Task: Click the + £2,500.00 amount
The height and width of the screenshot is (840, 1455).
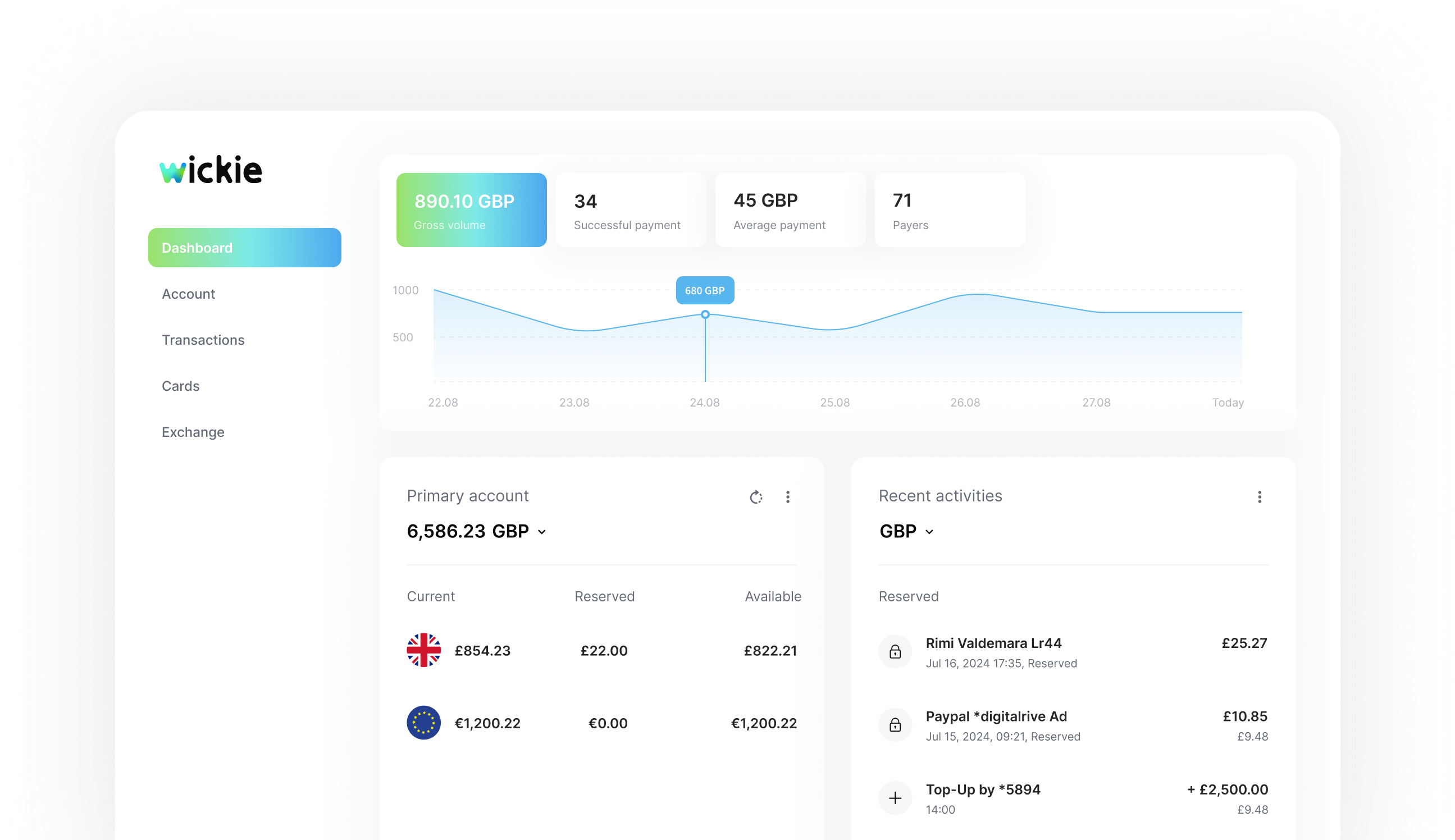Action: point(1227,789)
